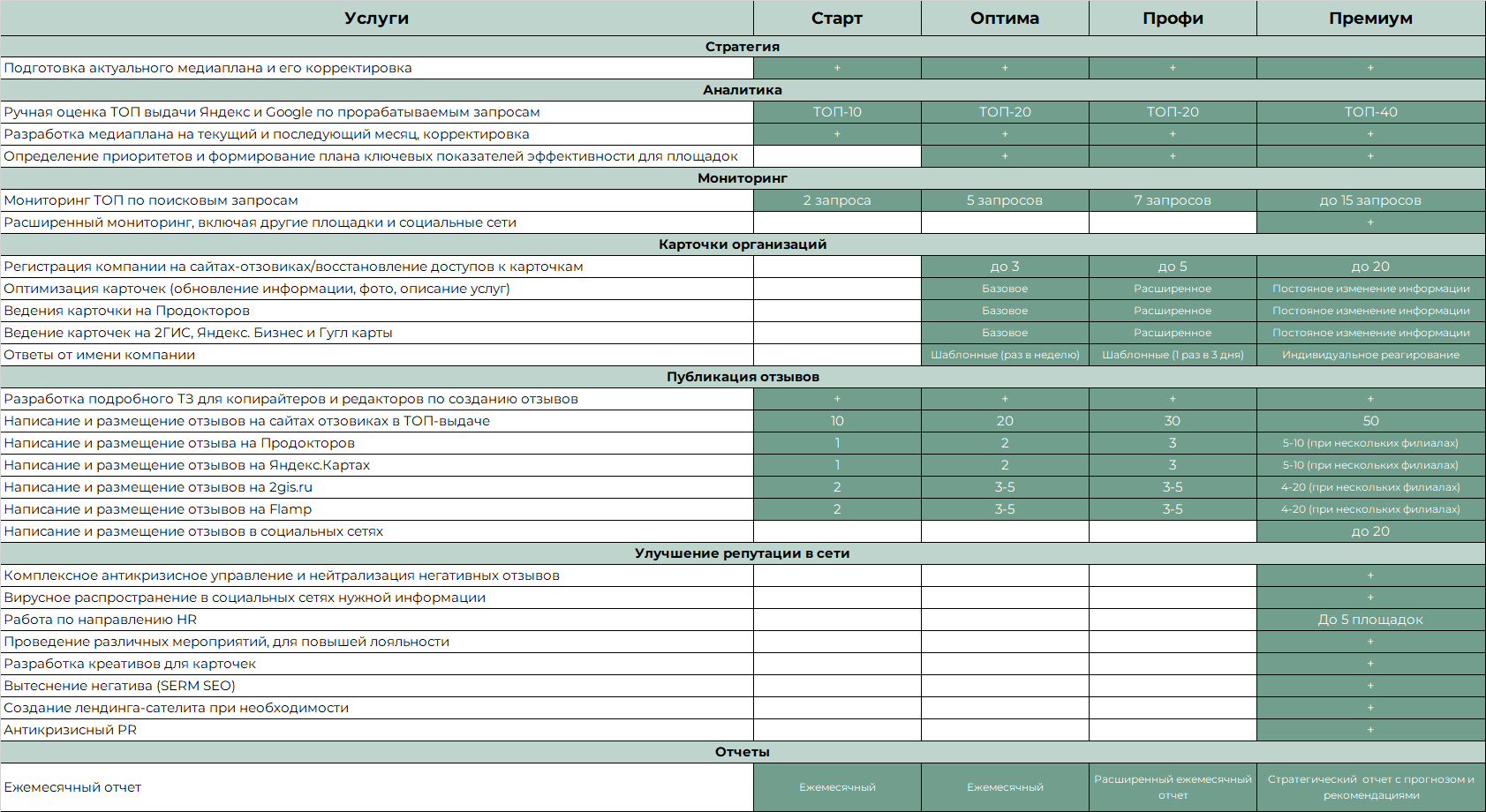
Task: Select the 'Индивидуальное реагирование' cell
Action: [x=1369, y=355]
